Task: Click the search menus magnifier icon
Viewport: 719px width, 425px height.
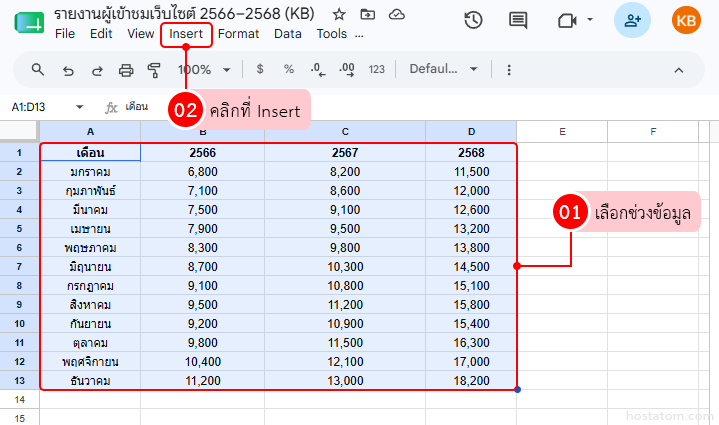Action: point(38,70)
